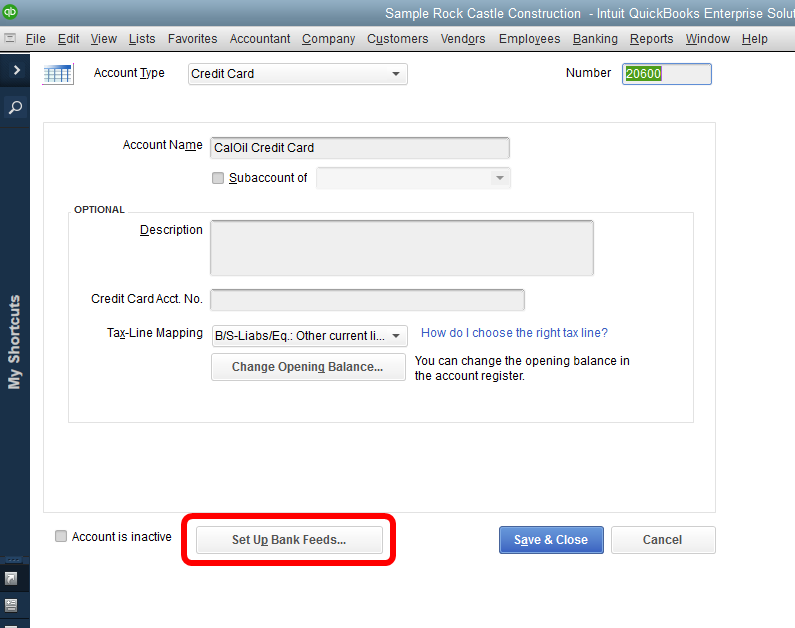
Task: Open the search magnifier in the sidebar
Action: [16, 107]
